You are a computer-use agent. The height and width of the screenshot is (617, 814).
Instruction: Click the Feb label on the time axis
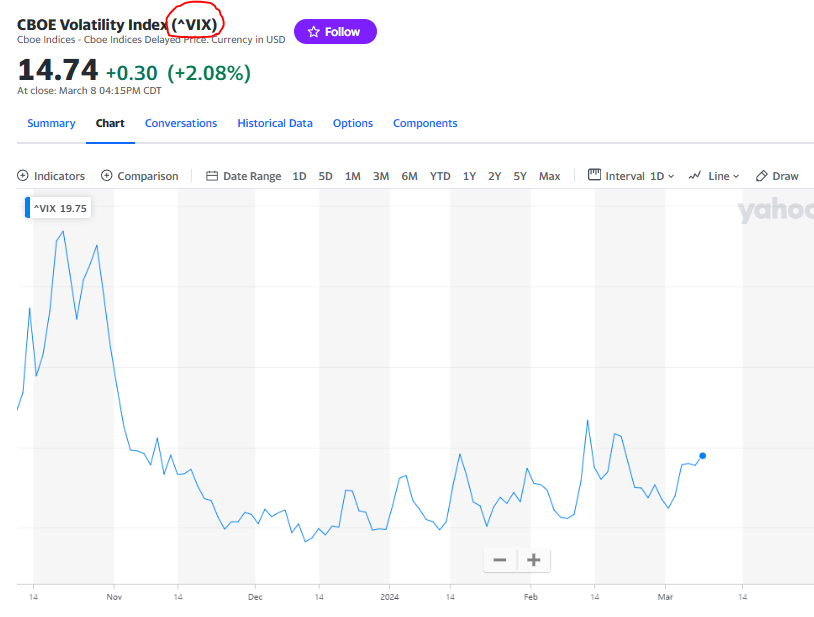[x=531, y=597]
